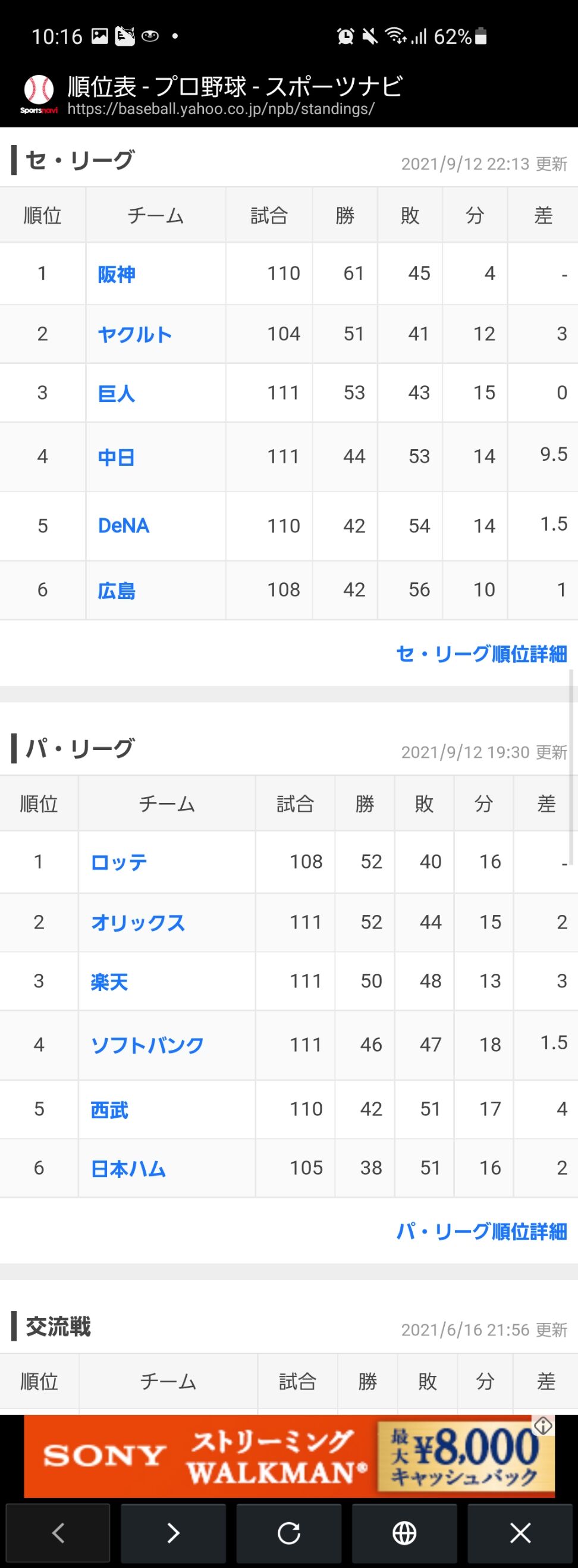The image size is (578, 1568).
Task: Tap the browser back arrow icon
Action: 58,1532
